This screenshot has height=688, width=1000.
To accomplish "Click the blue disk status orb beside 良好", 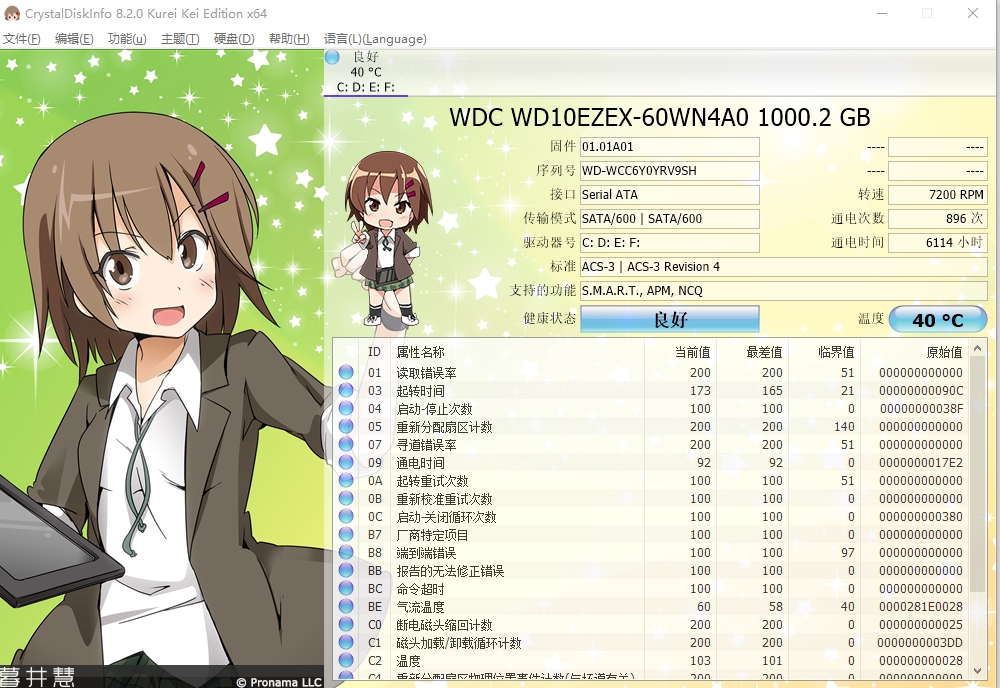I will (332, 57).
